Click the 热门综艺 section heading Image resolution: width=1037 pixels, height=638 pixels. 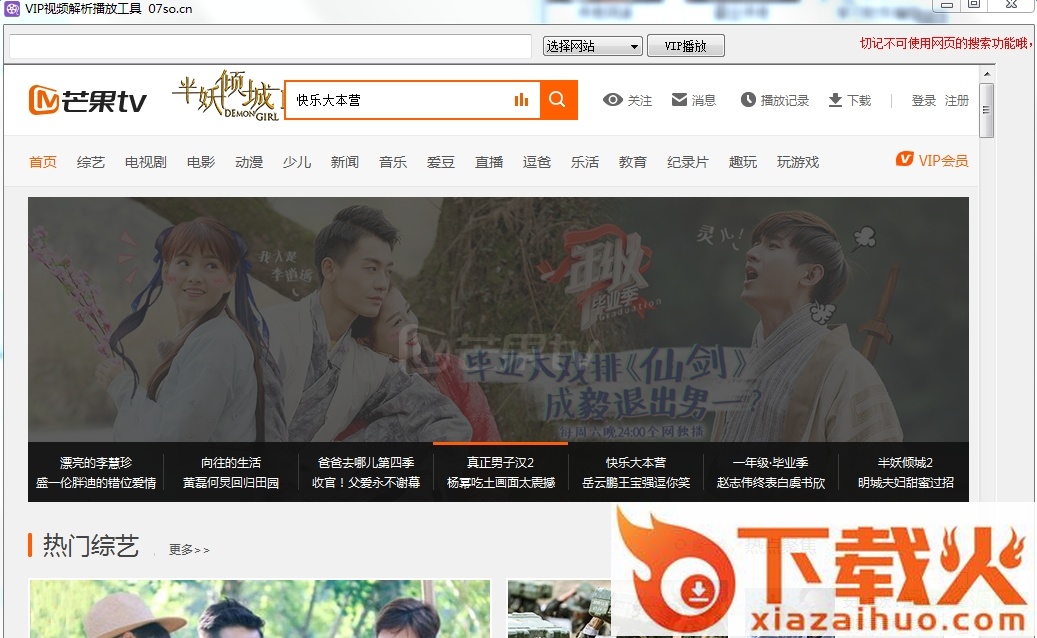coord(91,546)
